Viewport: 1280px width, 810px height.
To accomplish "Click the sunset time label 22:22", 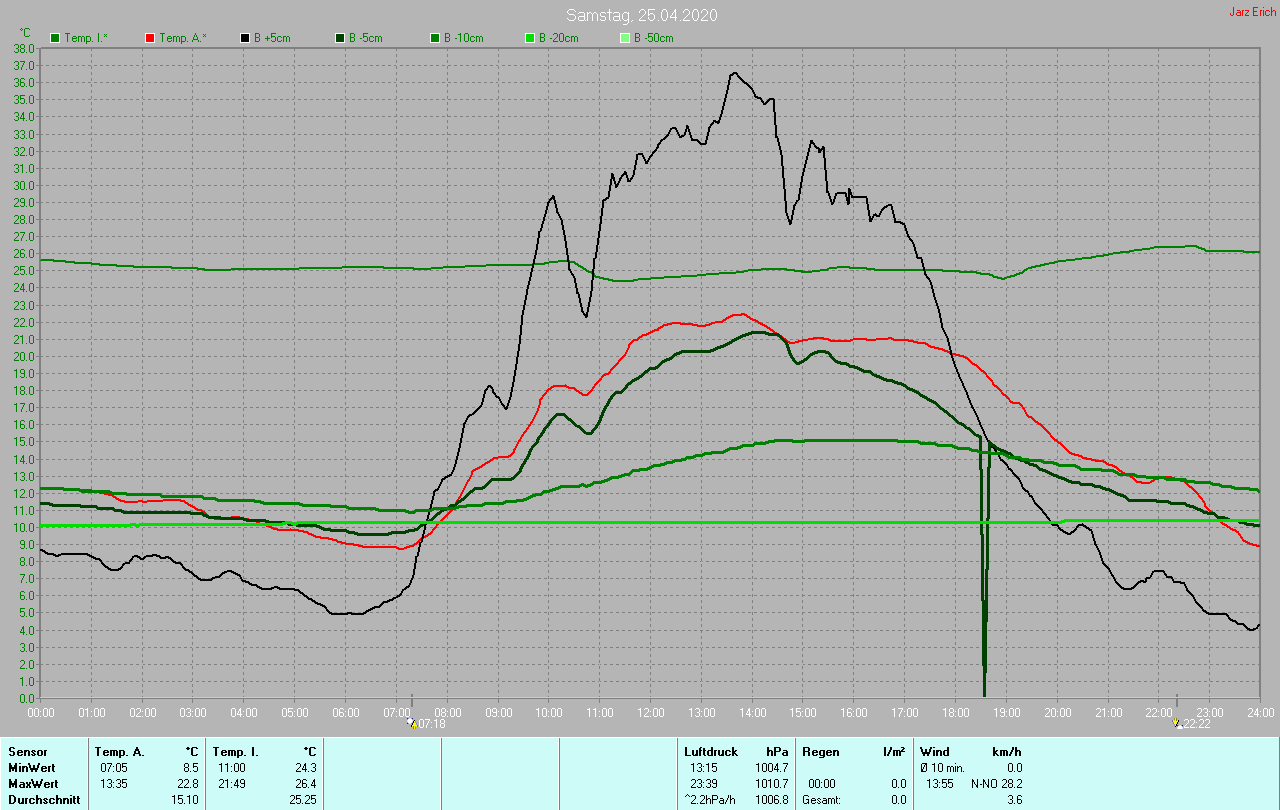I will pos(1196,723).
